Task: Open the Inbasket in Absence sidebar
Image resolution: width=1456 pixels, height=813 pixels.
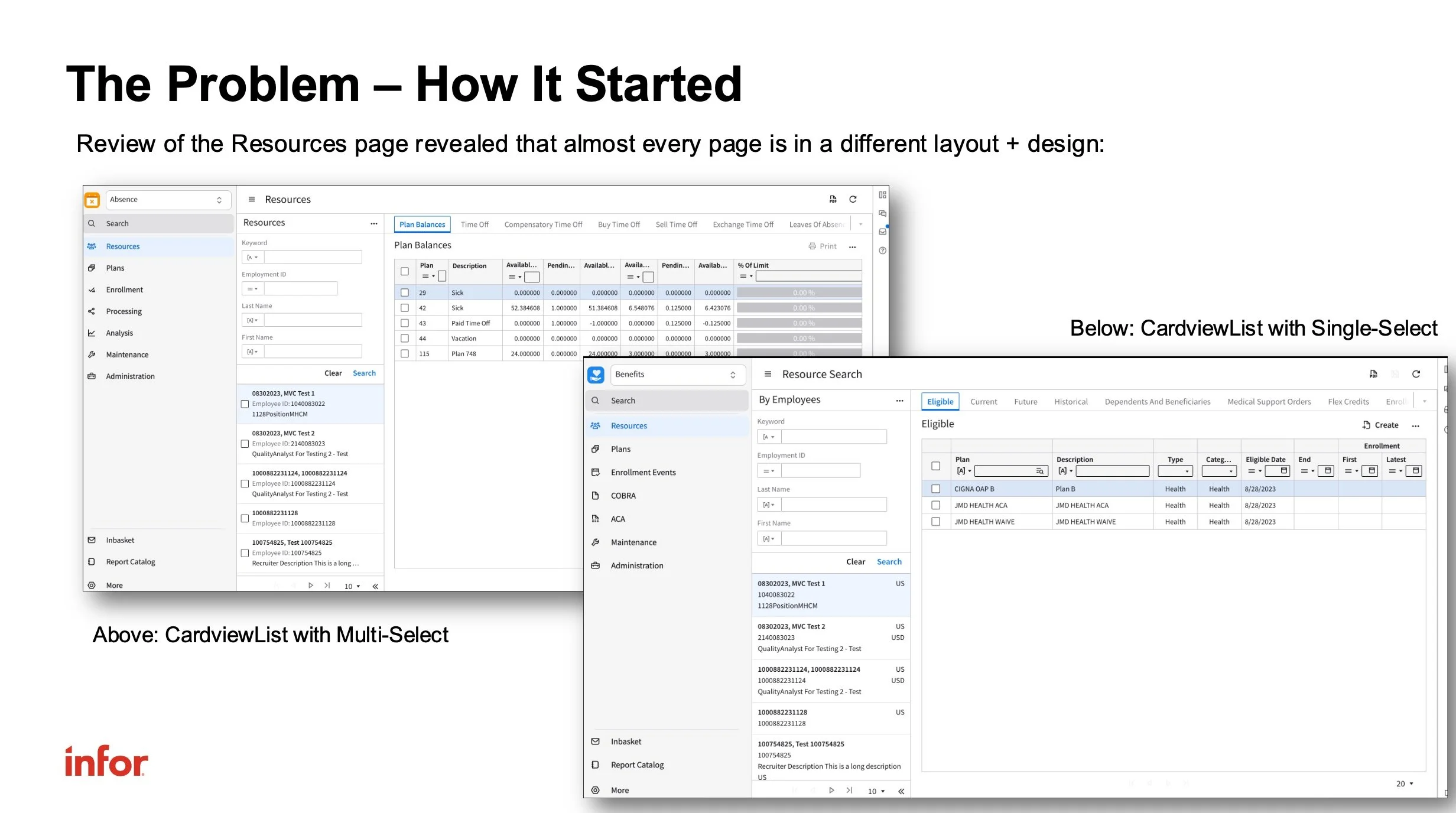Action: coord(120,540)
